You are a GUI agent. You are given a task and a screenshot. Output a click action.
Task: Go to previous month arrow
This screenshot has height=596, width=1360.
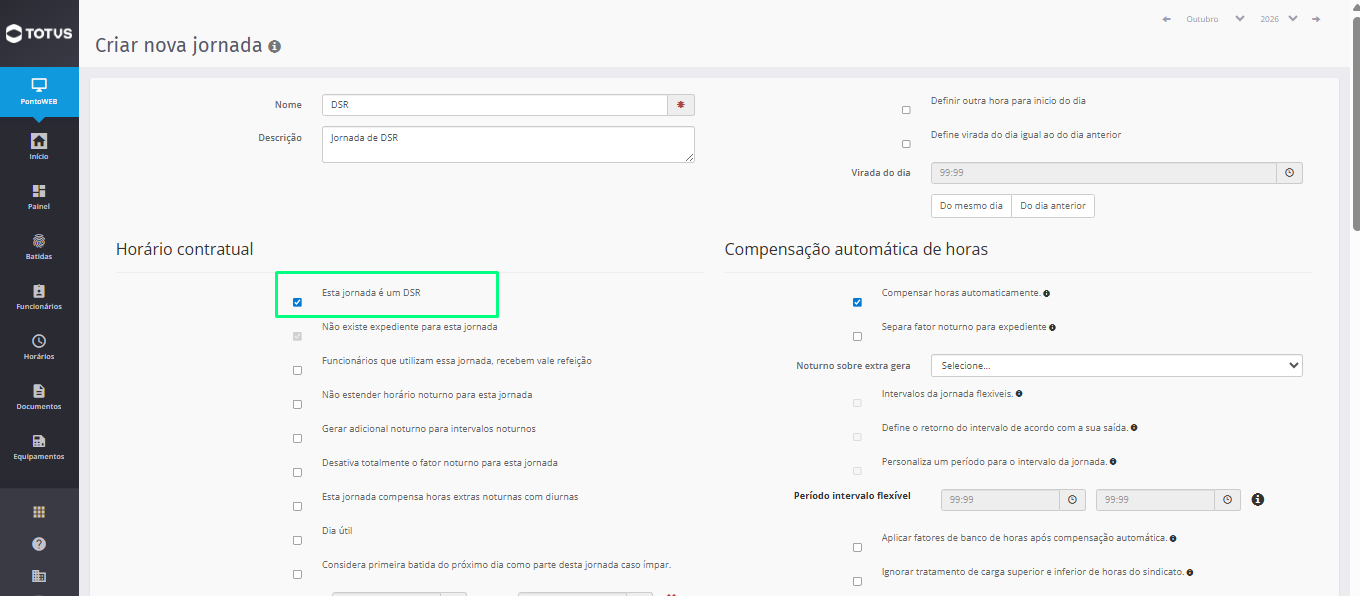coord(1166,19)
